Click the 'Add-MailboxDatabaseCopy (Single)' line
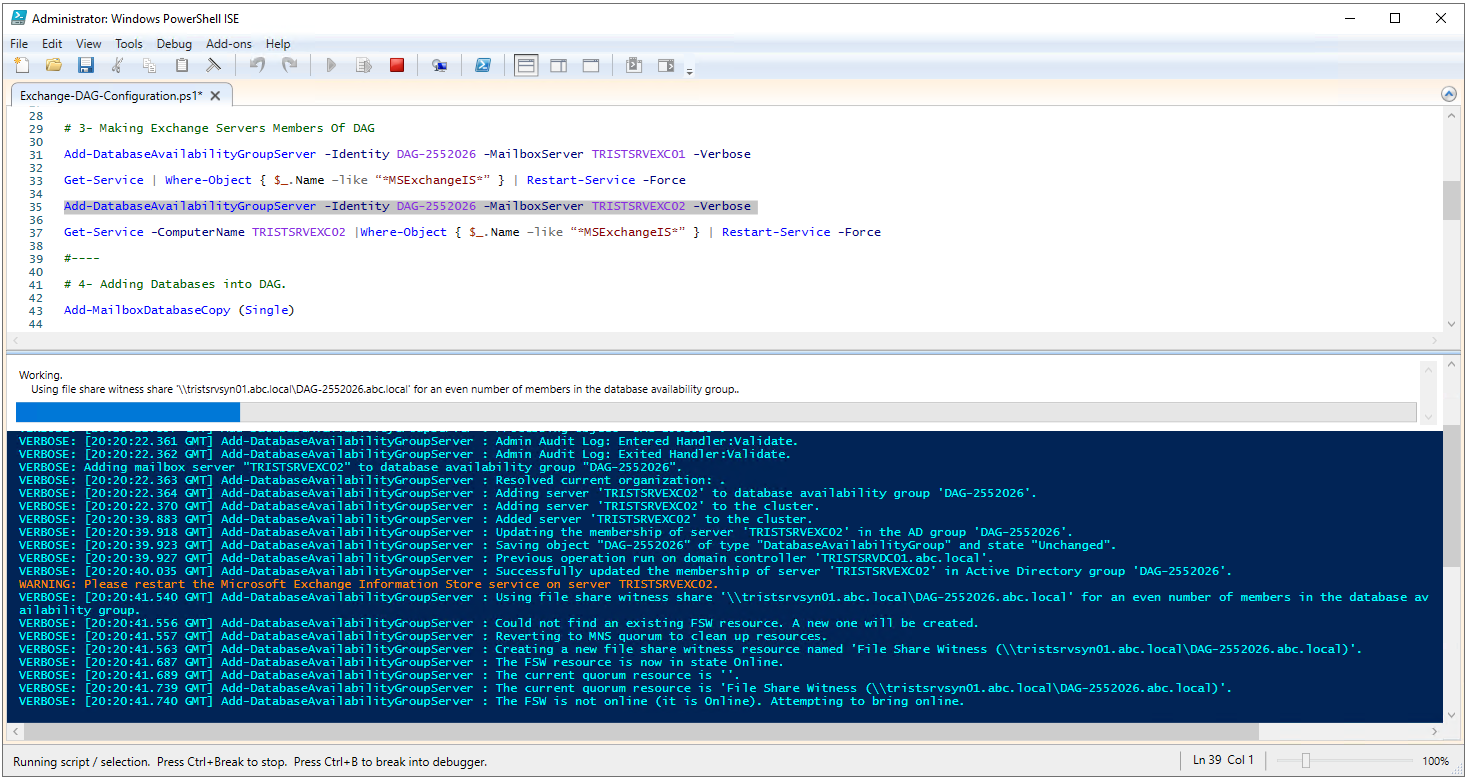Screen dimensions: 1467x778 pos(179,310)
